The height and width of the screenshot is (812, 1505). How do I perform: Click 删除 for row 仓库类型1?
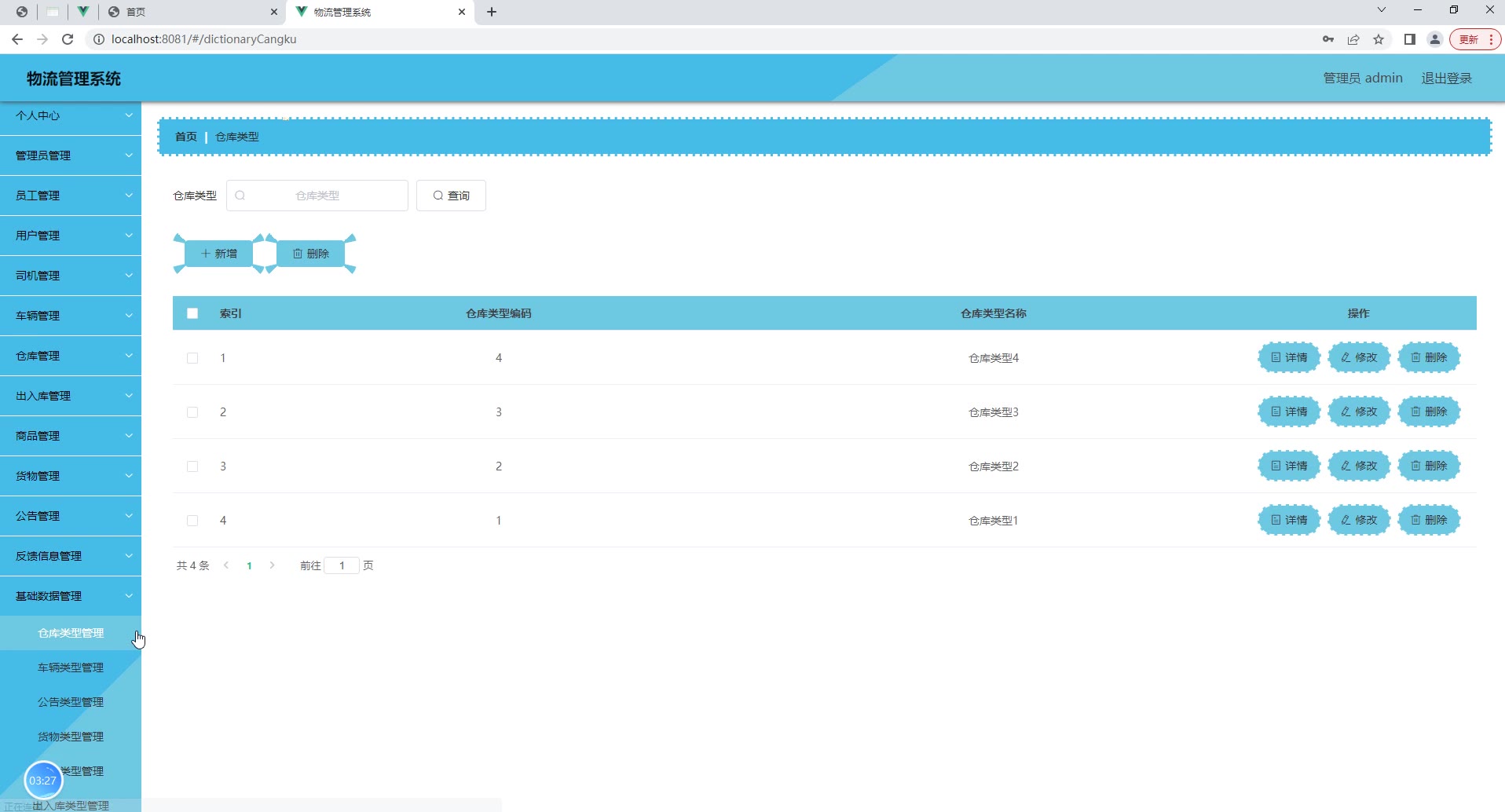(1429, 520)
